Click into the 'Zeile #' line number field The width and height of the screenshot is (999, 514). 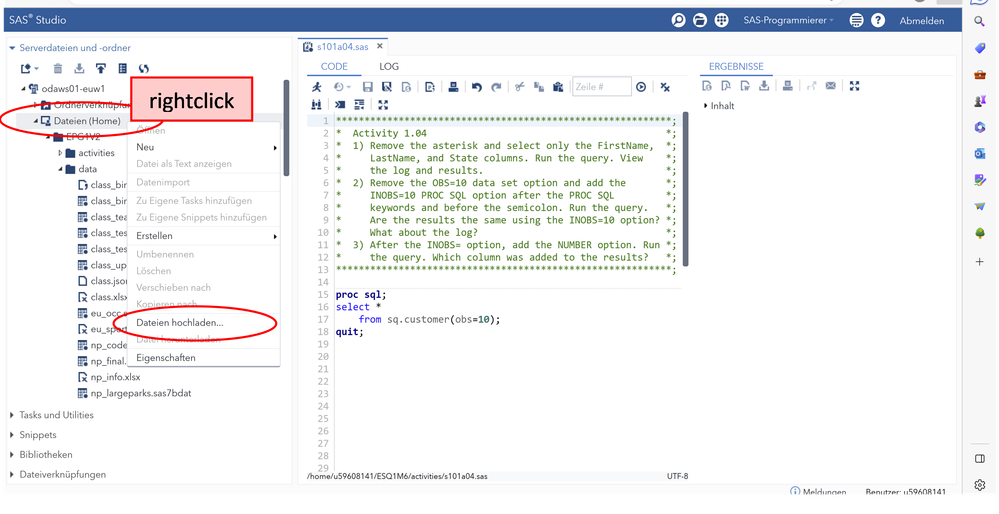[601, 87]
